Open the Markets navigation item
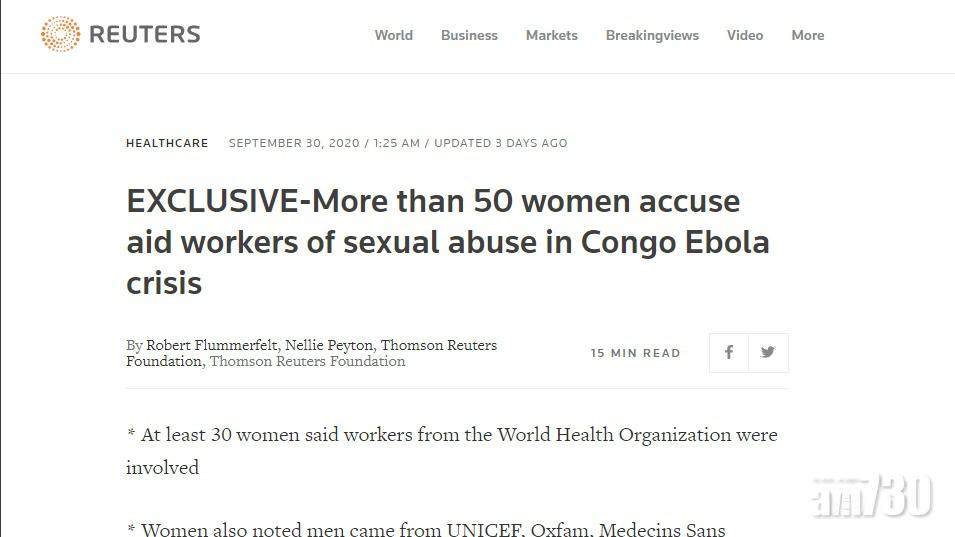The image size is (955, 537). tap(551, 35)
